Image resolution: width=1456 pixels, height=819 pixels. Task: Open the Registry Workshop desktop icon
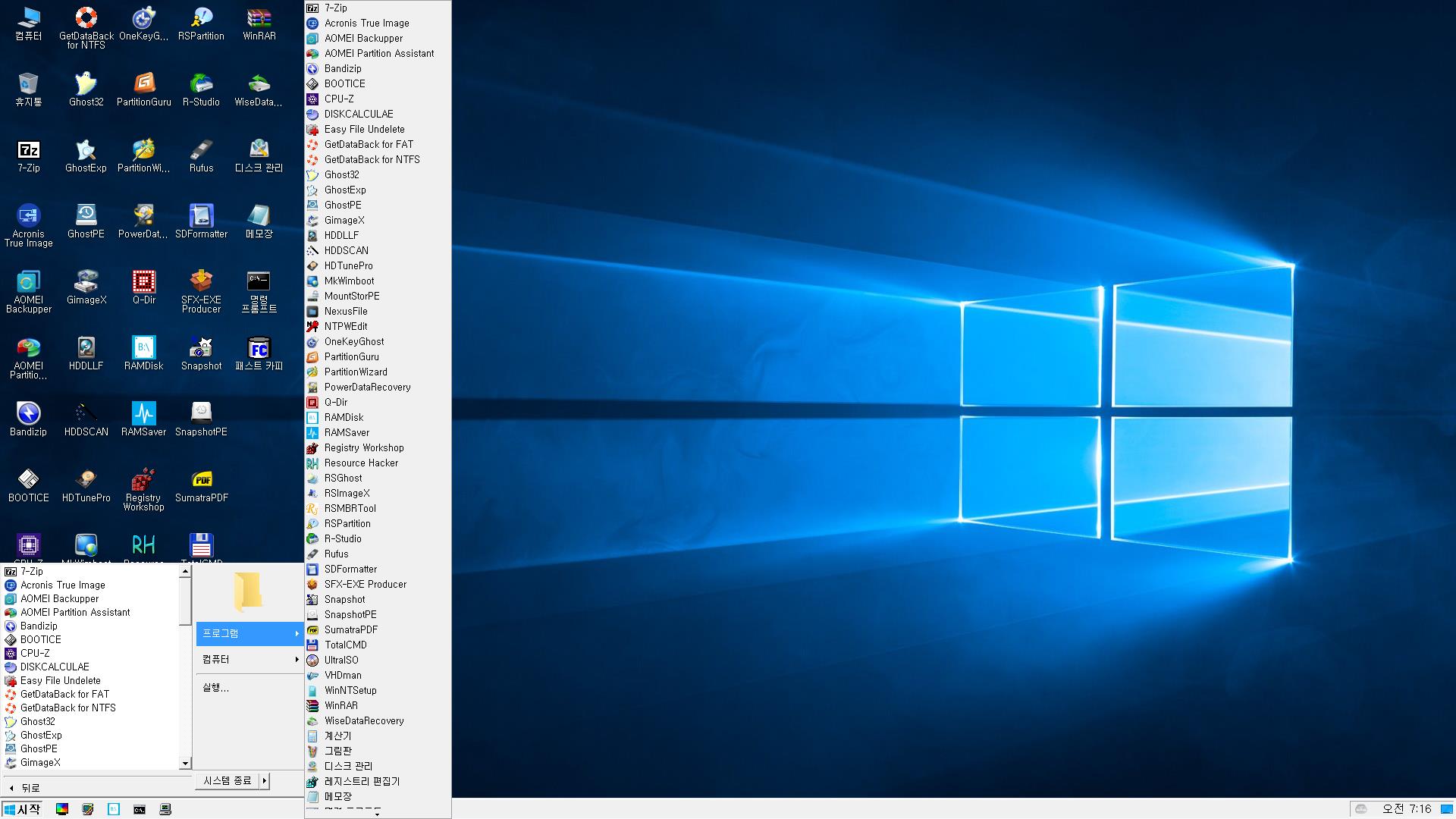[144, 489]
